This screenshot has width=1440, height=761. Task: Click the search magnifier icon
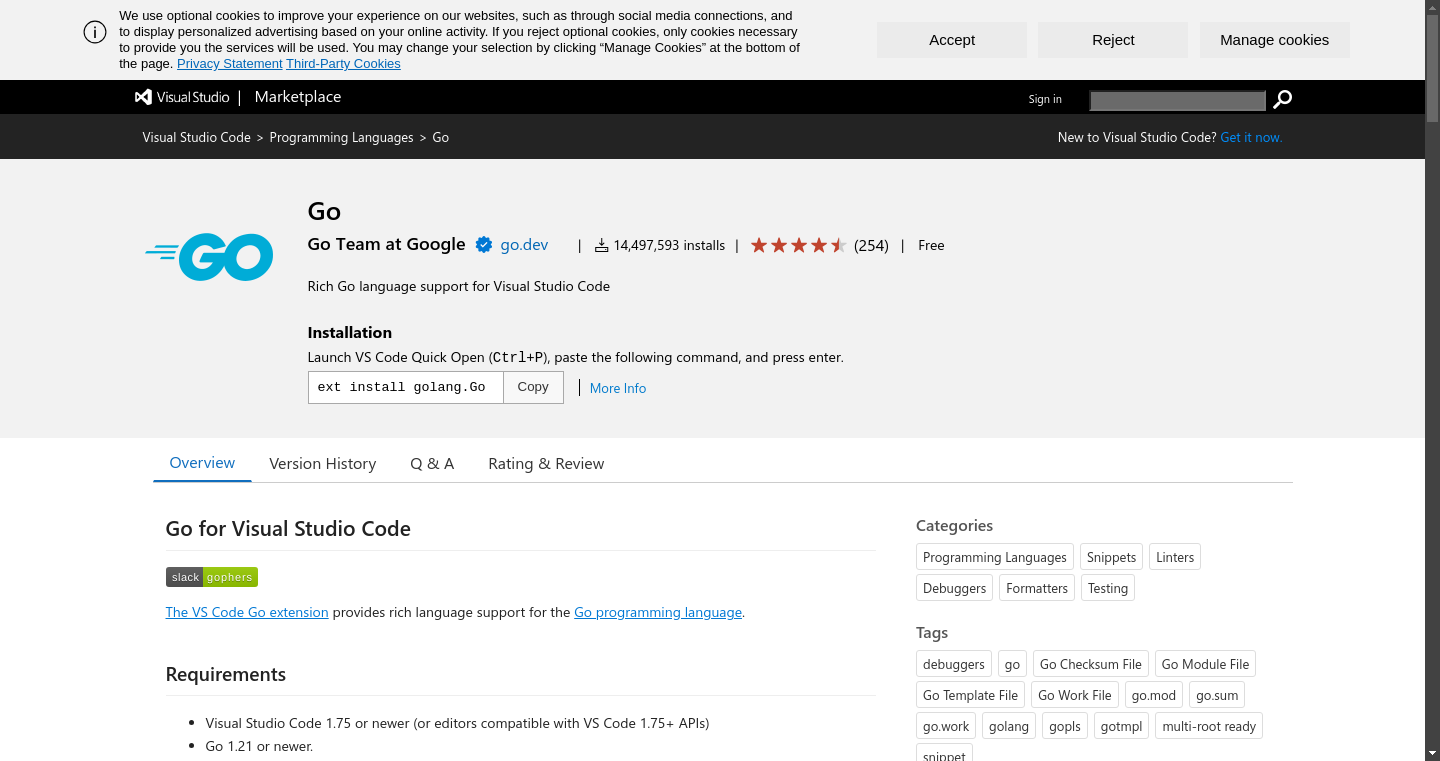coord(1282,99)
